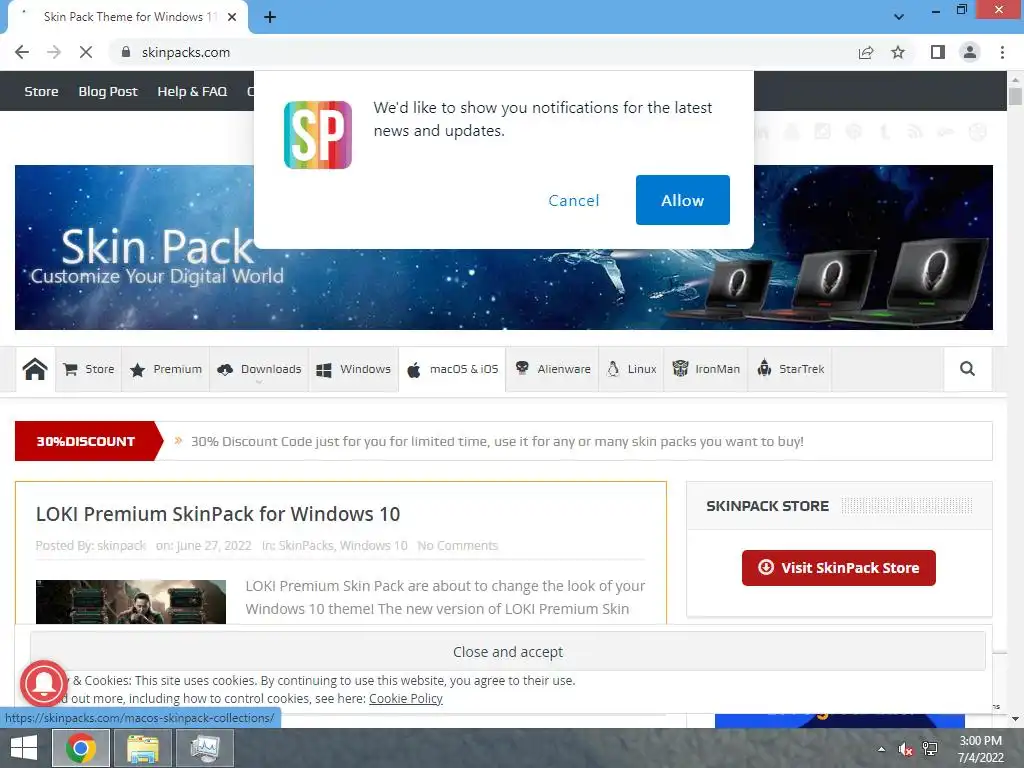Open the Linux category
The height and width of the screenshot is (768, 1024).
pyautogui.click(x=632, y=369)
